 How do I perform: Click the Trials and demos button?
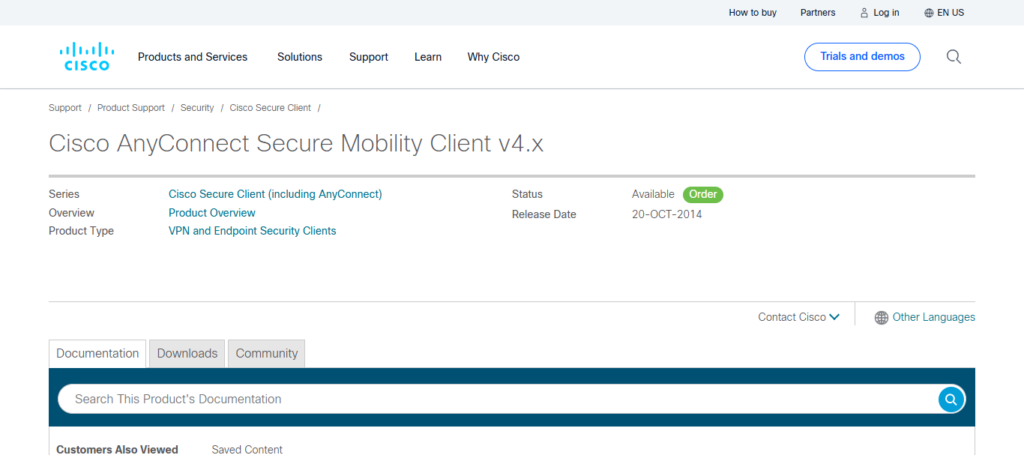click(x=862, y=57)
